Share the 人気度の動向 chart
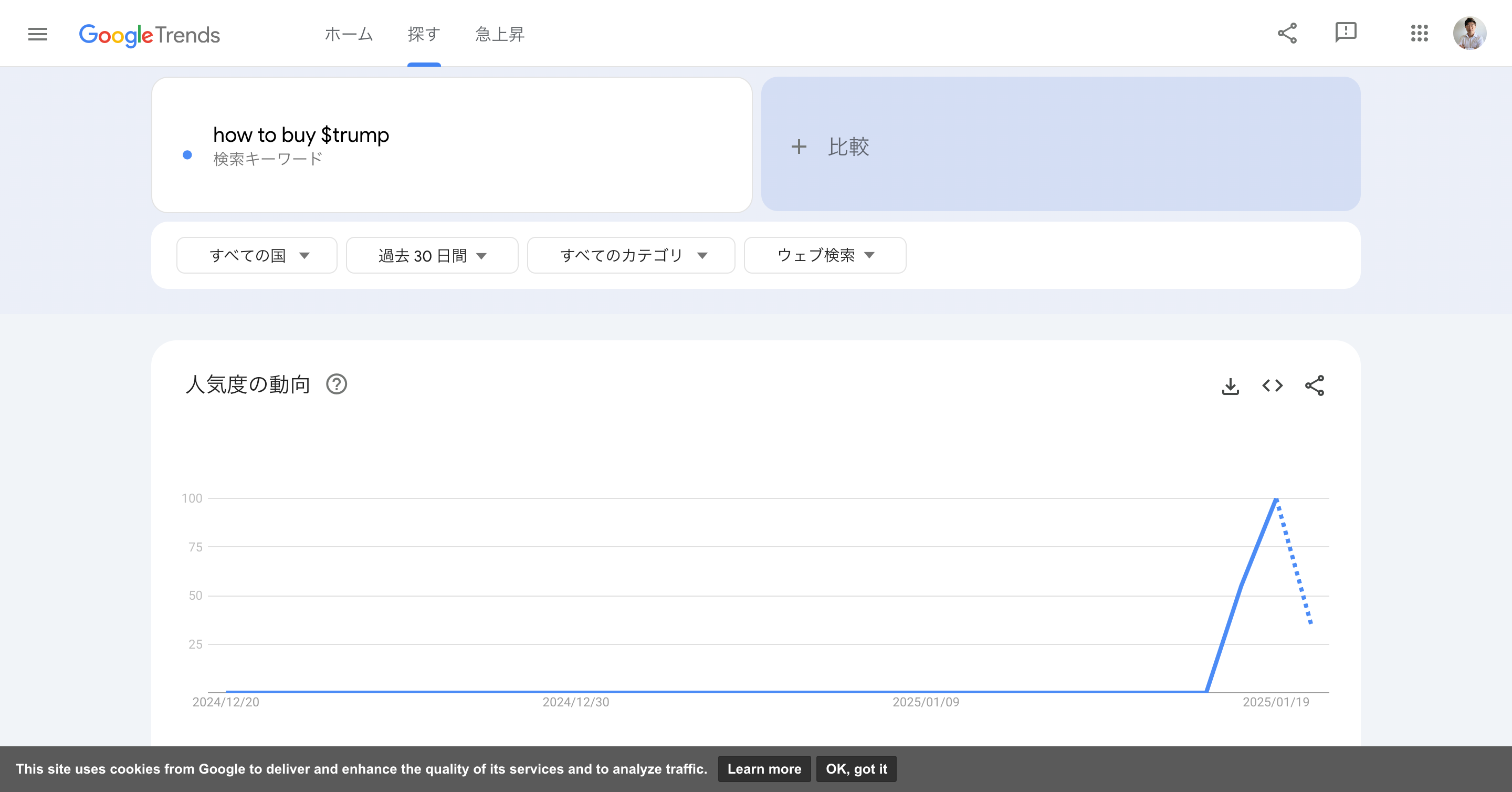The width and height of the screenshot is (1512, 792). 1314,385
